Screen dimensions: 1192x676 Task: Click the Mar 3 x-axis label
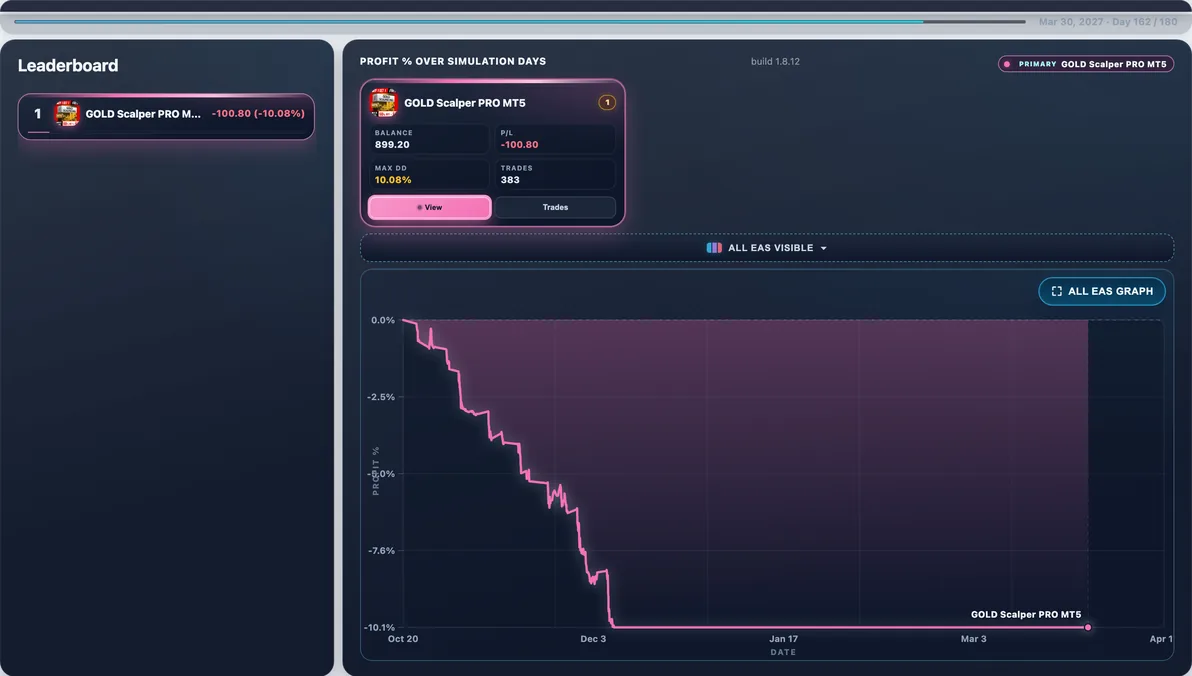(x=973, y=639)
